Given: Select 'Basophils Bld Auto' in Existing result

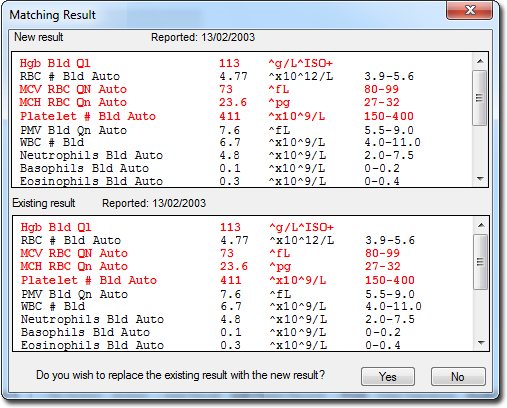Looking at the screenshot, I should [85, 332].
